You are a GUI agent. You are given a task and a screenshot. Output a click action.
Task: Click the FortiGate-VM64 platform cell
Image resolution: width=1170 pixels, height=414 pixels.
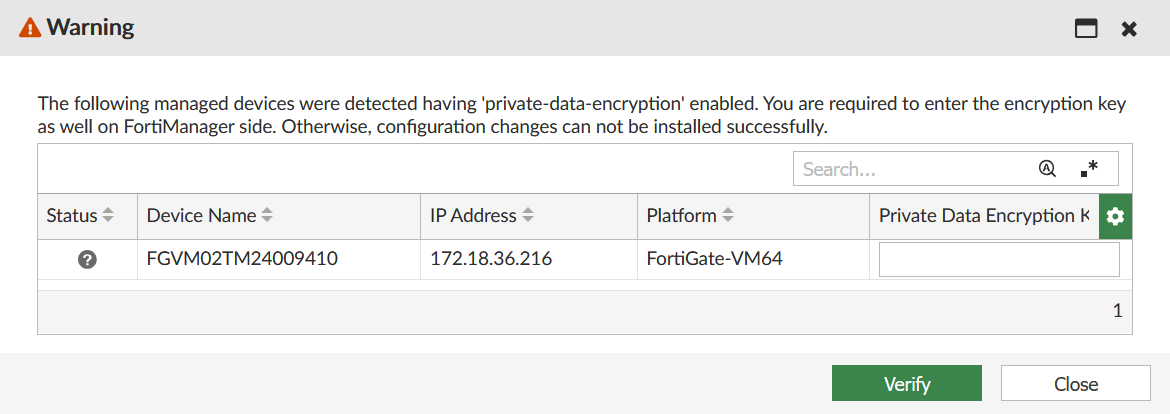point(714,260)
